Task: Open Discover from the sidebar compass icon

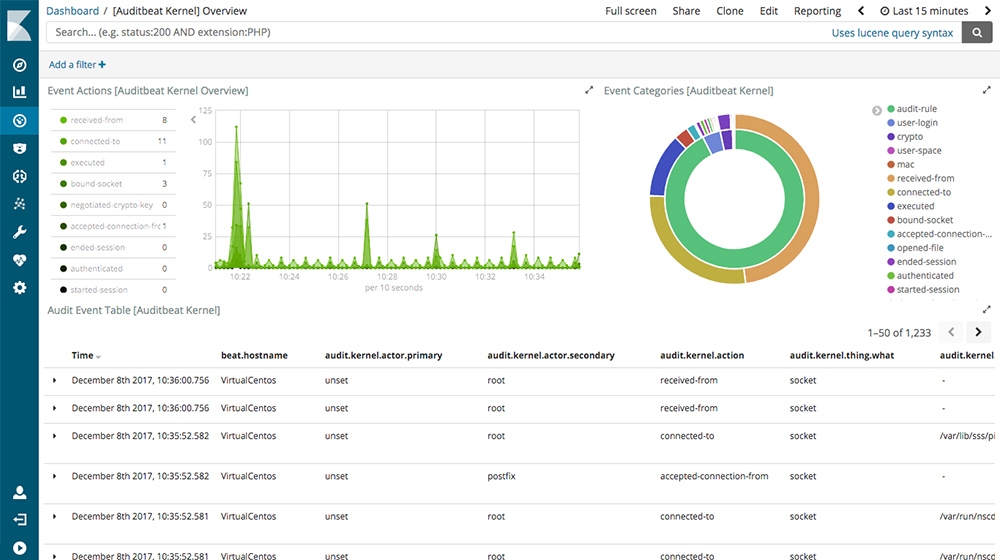Action: 20,65
